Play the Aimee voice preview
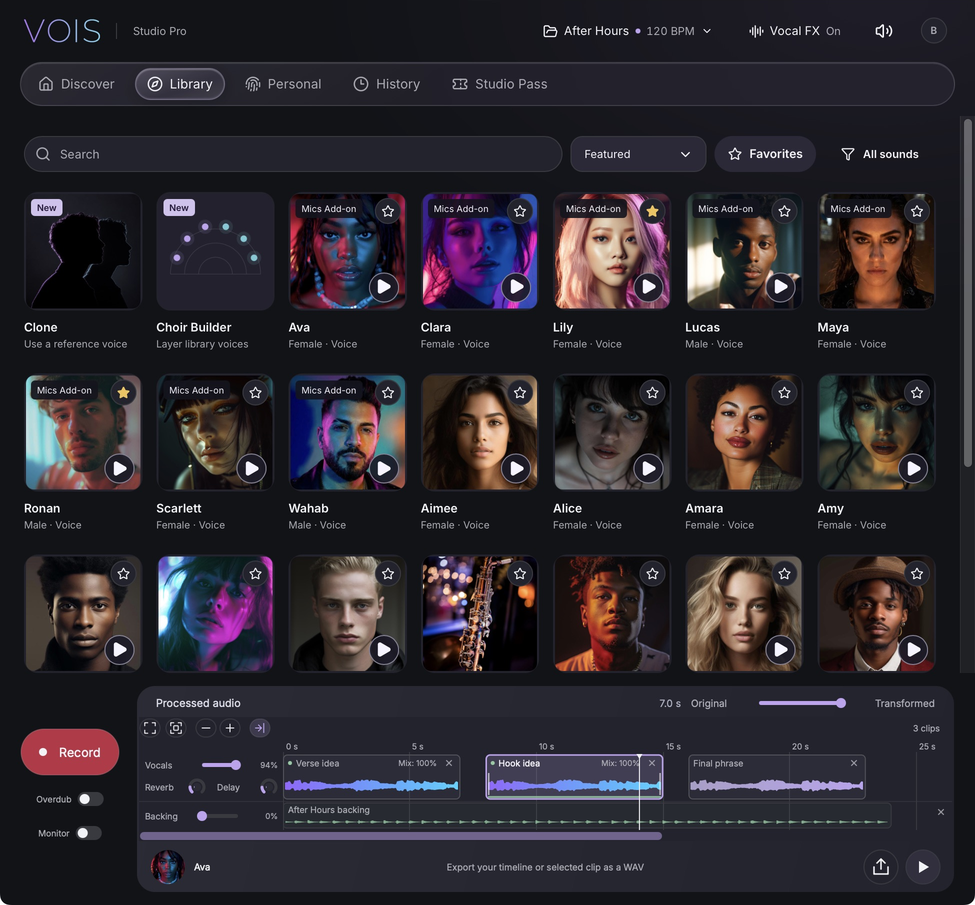Image resolution: width=975 pixels, height=905 pixels. click(x=516, y=468)
